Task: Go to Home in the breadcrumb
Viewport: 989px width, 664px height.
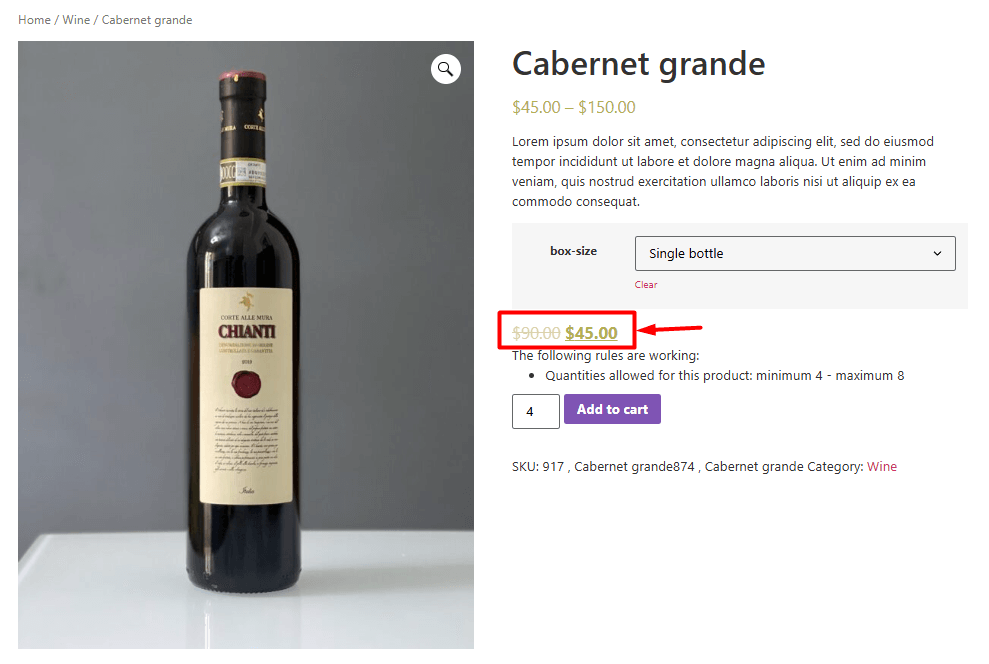Action: click(x=34, y=20)
